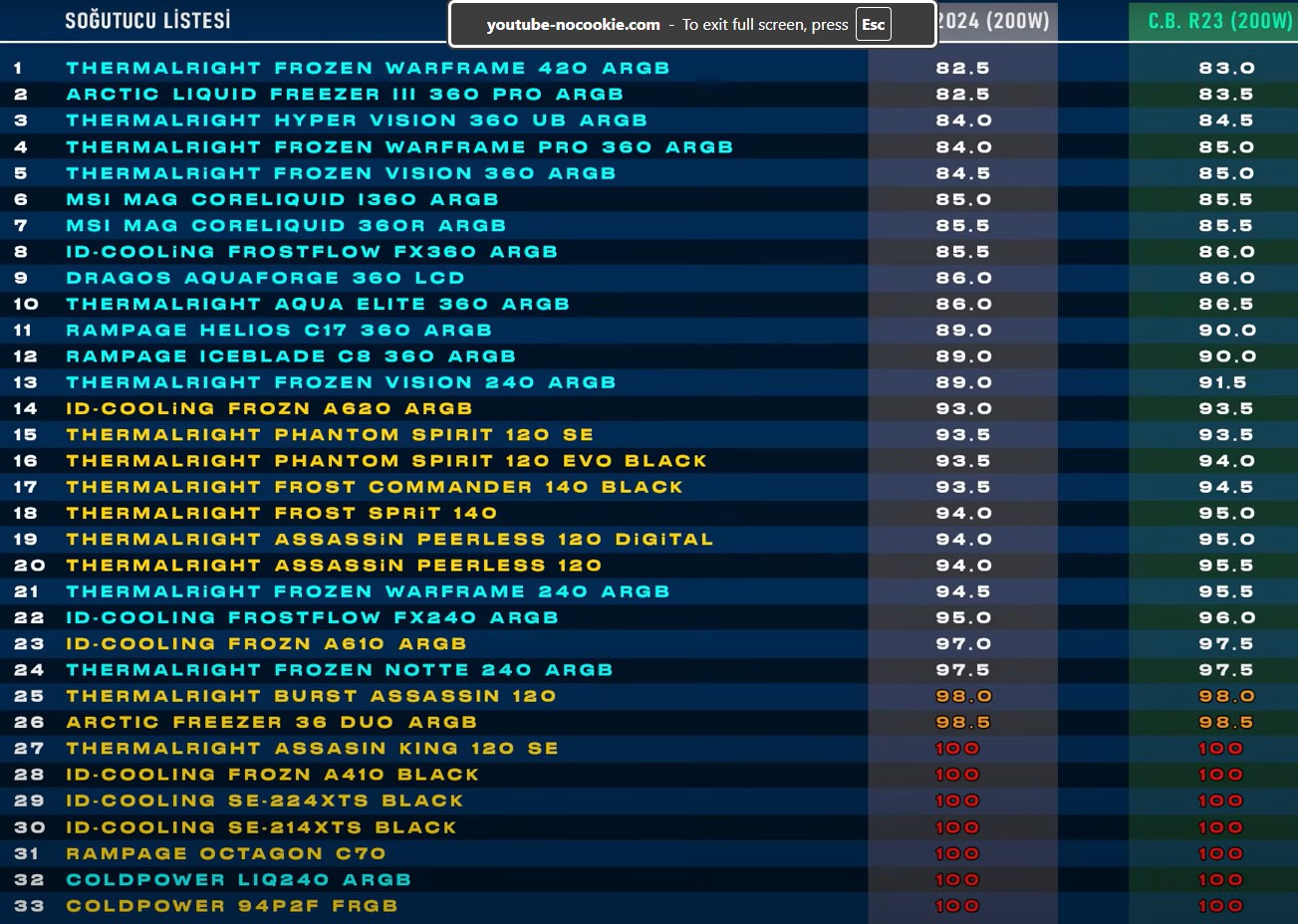
Task: Click ID-Cooling SE-214XTS Black name
Action: coord(261,827)
